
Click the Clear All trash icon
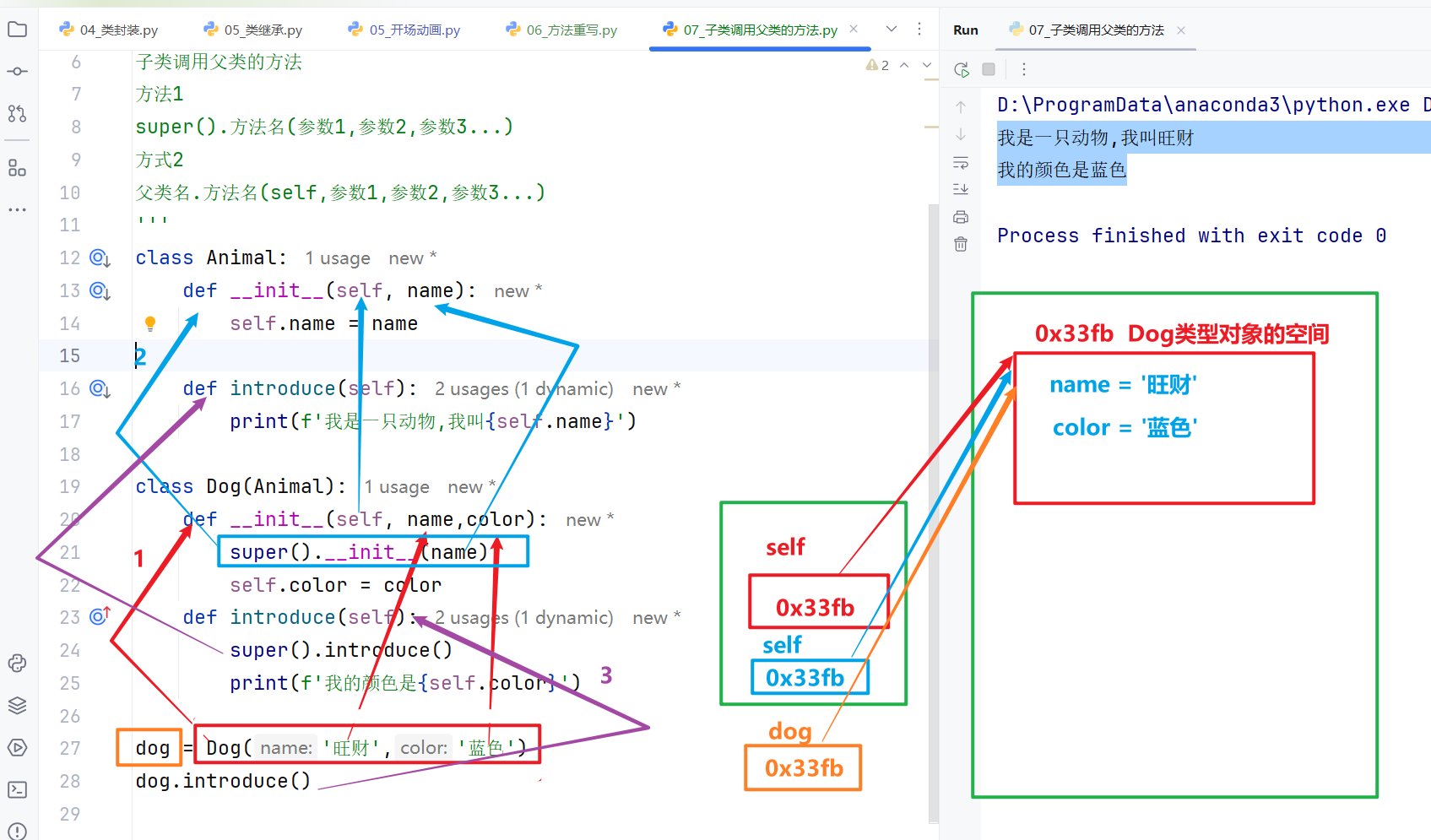[961, 244]
